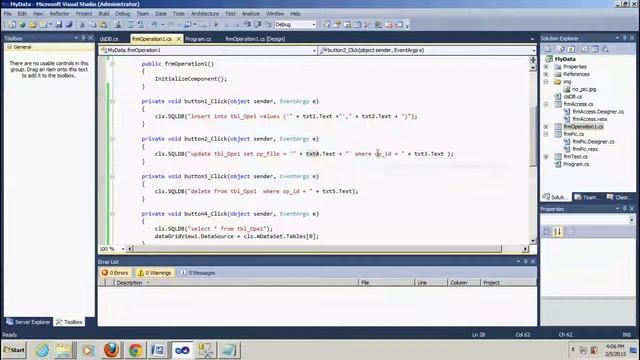
Task: Open the Server Explorer tab
Action: 28,322
